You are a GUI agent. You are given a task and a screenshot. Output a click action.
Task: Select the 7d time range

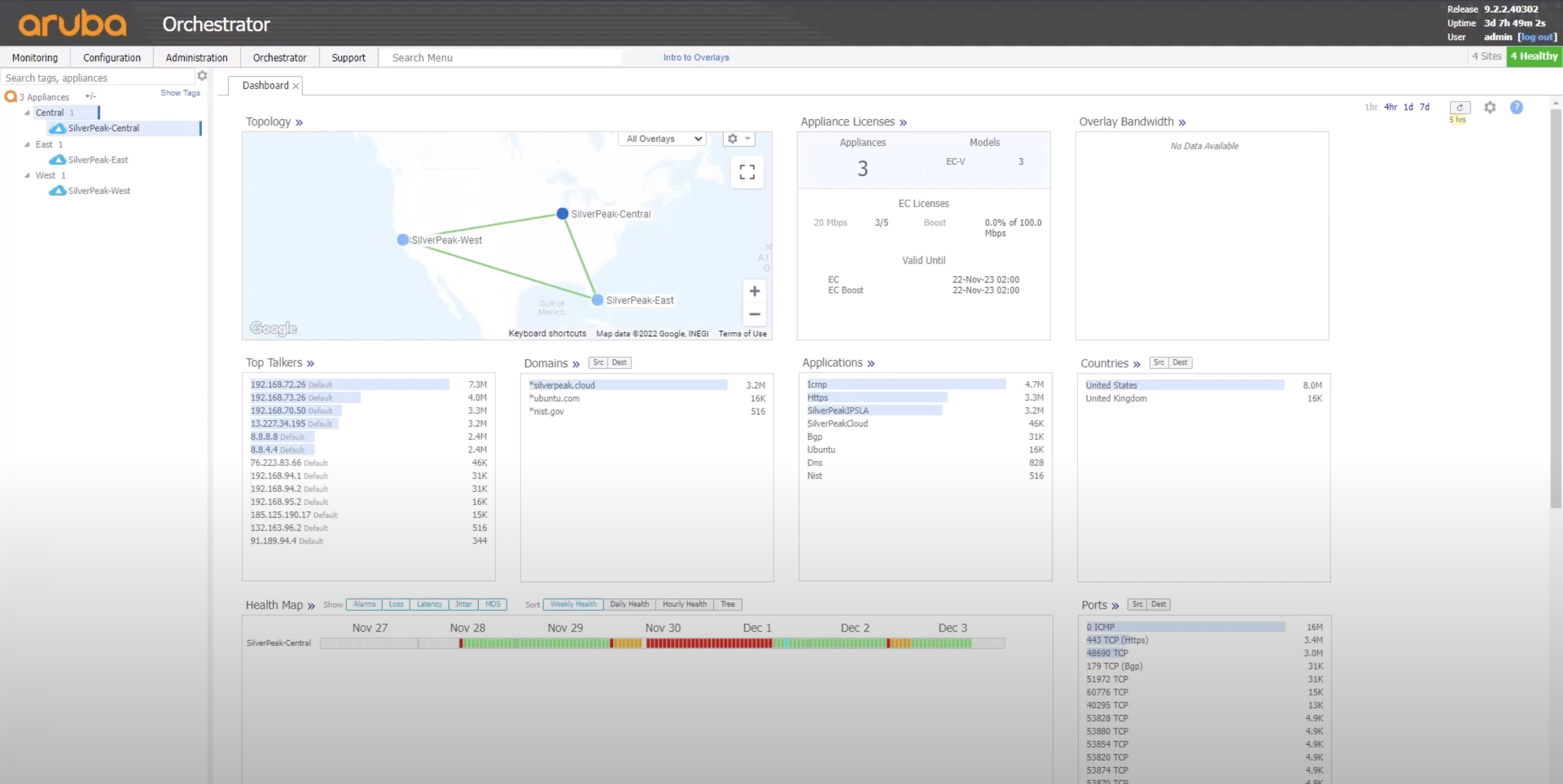click(1424, 107)
